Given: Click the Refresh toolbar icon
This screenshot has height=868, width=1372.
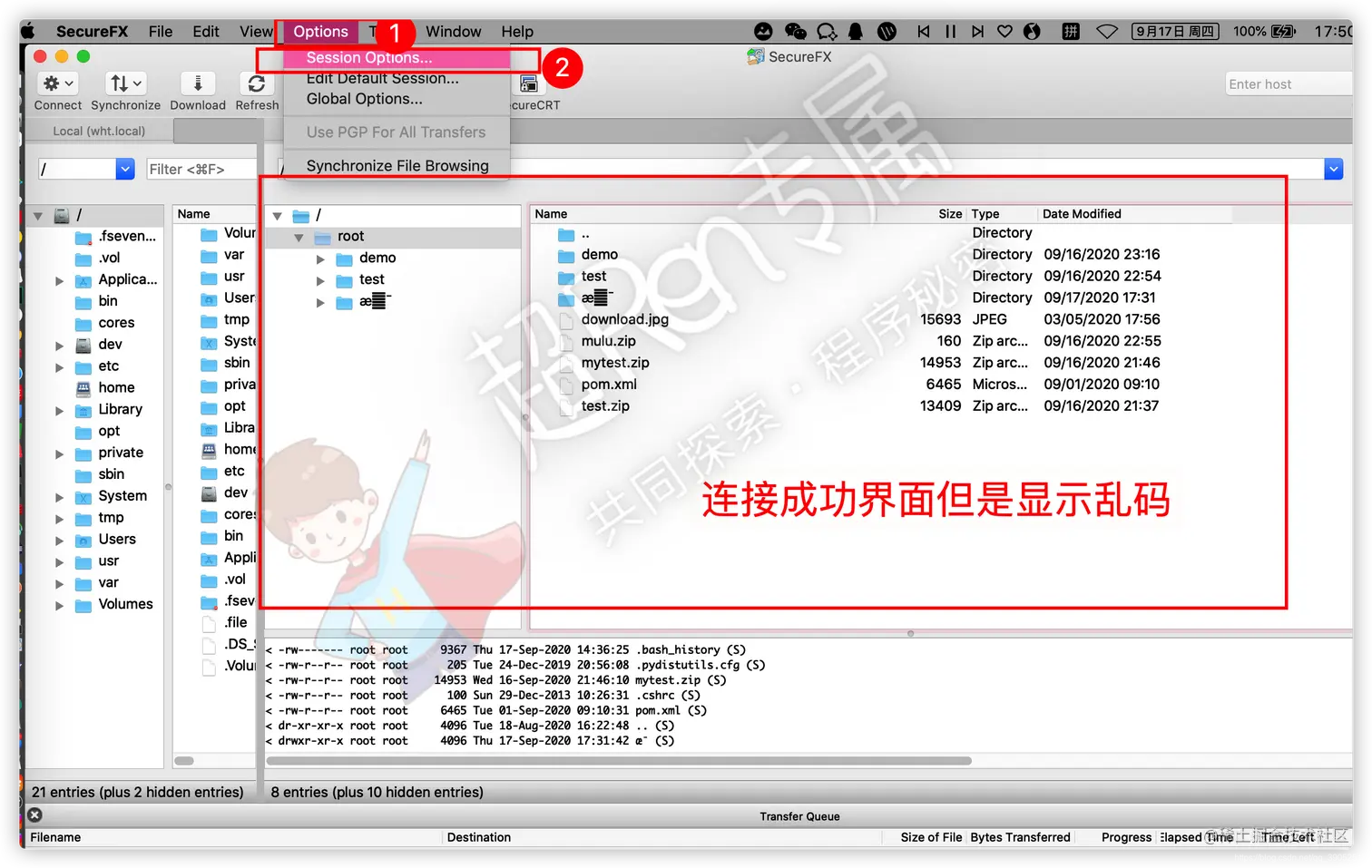Looking at the screenshot, I should point(257,83).
